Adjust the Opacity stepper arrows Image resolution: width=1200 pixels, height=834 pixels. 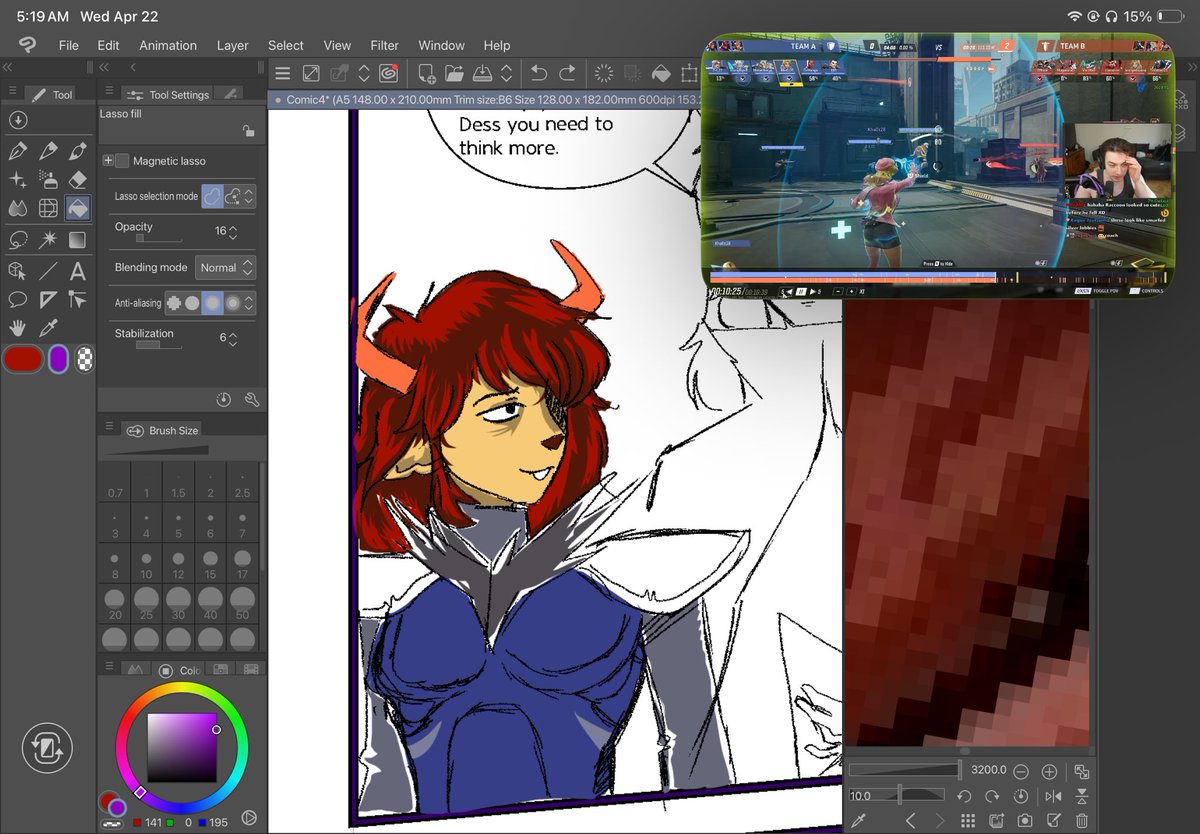point(233,231)
